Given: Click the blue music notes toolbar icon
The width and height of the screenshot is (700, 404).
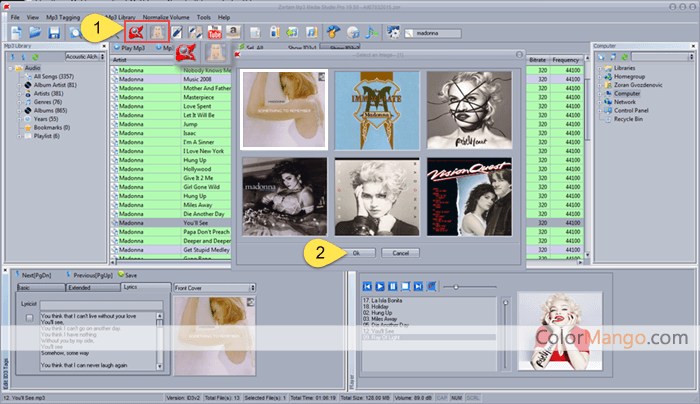Looking at the screenshot, I should click(x=371, y=33).
